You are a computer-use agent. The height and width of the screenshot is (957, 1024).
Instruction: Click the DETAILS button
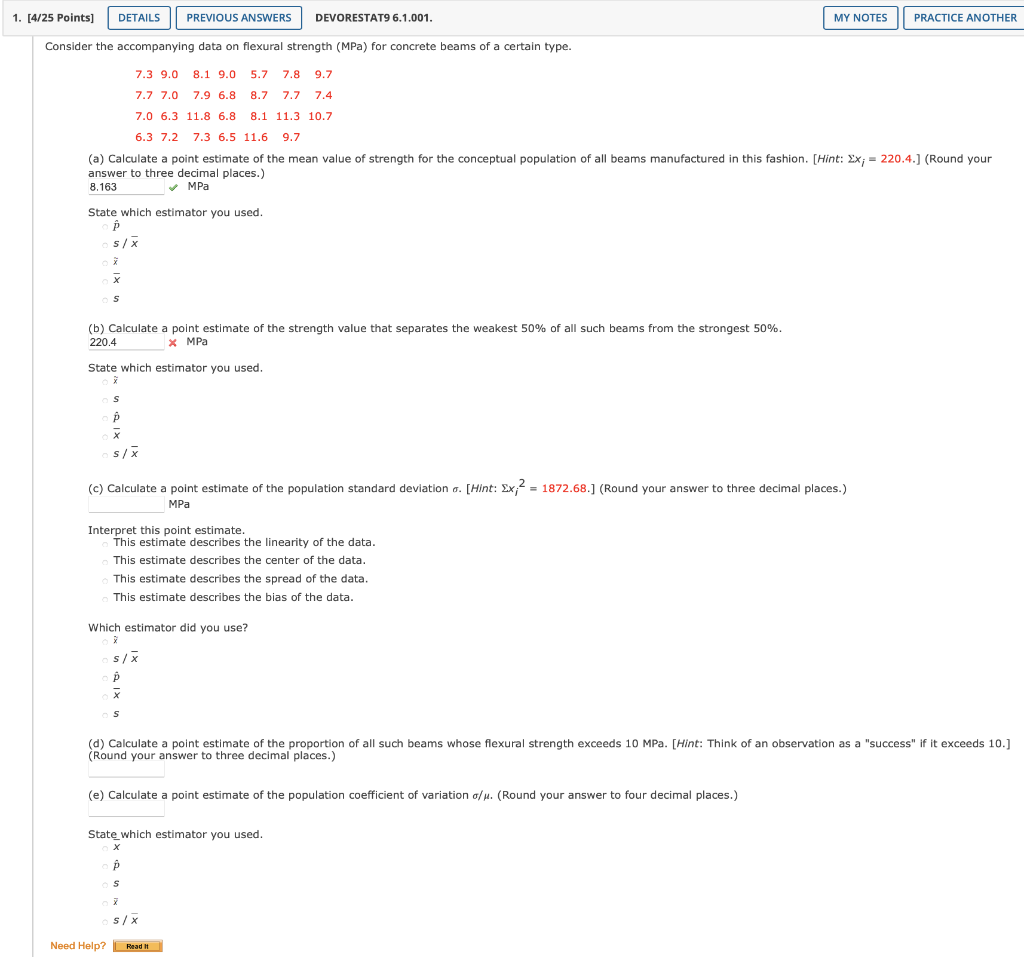(x=138, y=17)
